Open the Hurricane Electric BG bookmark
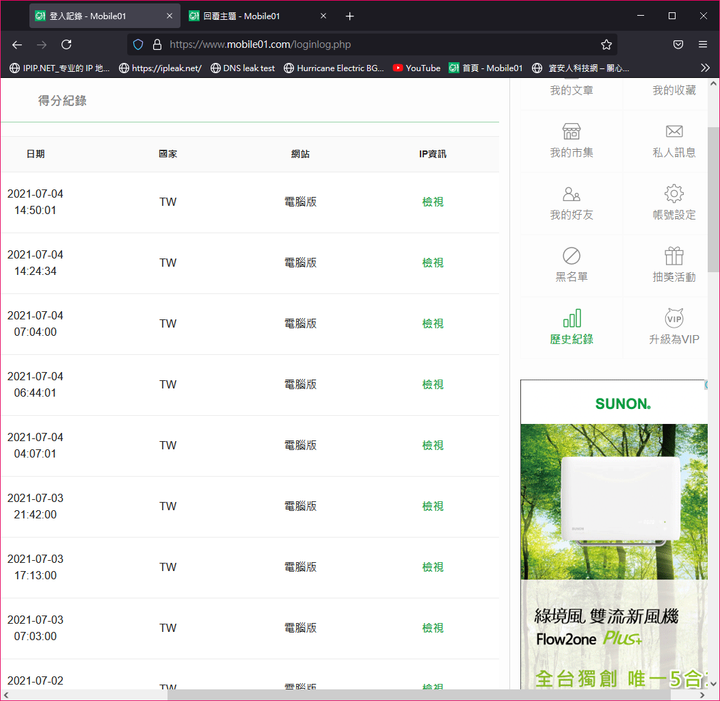Screen dimensions: 720x701 (x=334, y=68)
